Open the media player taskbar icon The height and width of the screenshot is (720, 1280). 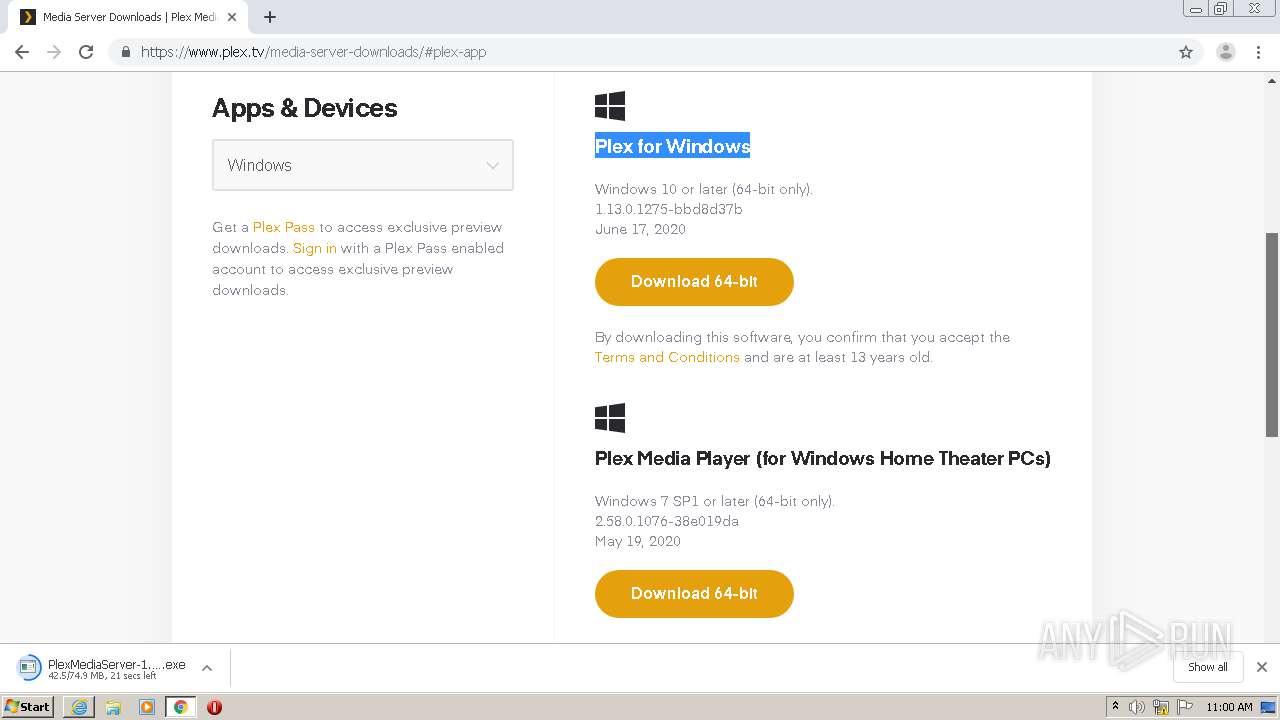point(147,707)
